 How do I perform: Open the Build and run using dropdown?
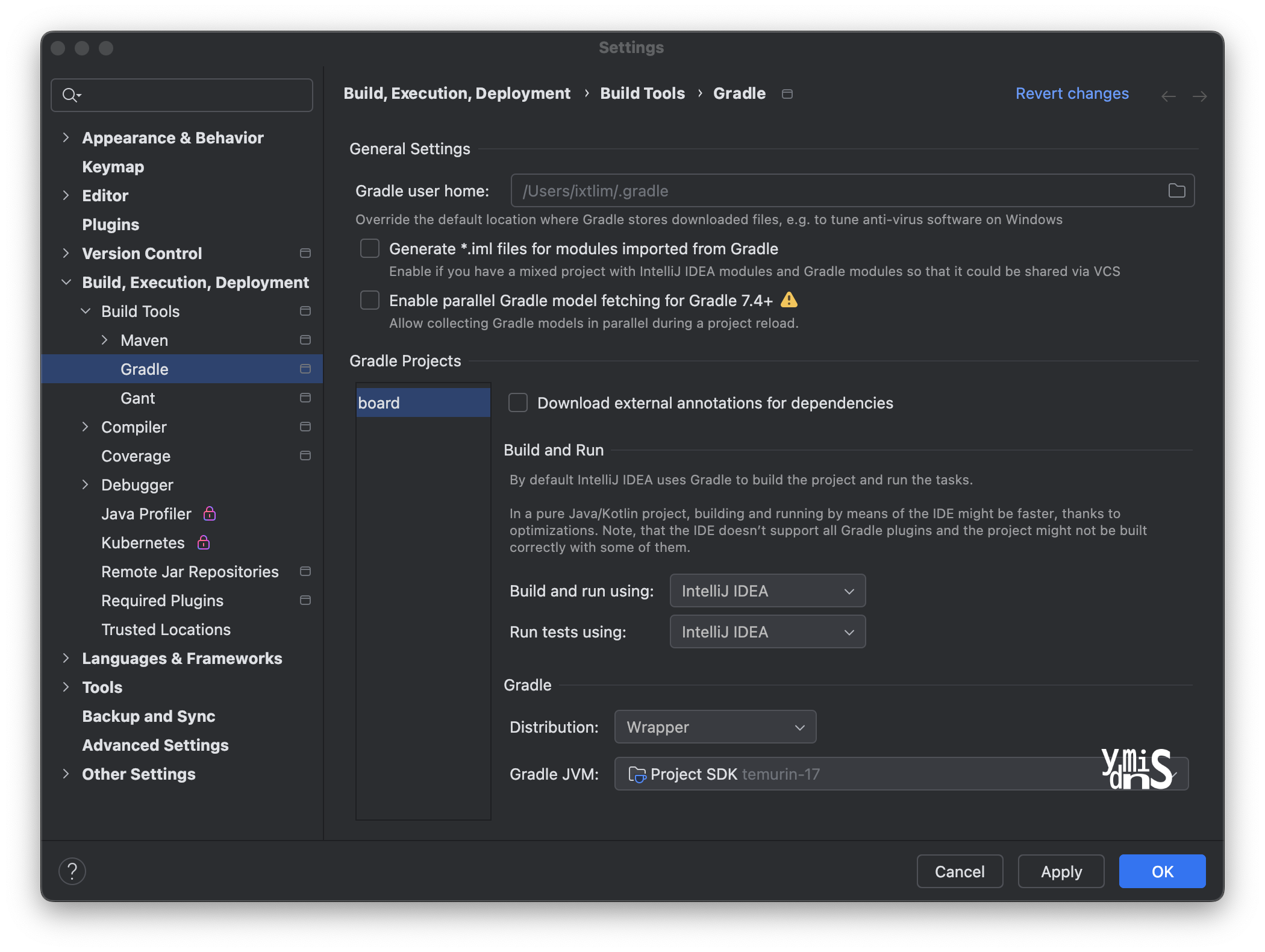point(767,590)
